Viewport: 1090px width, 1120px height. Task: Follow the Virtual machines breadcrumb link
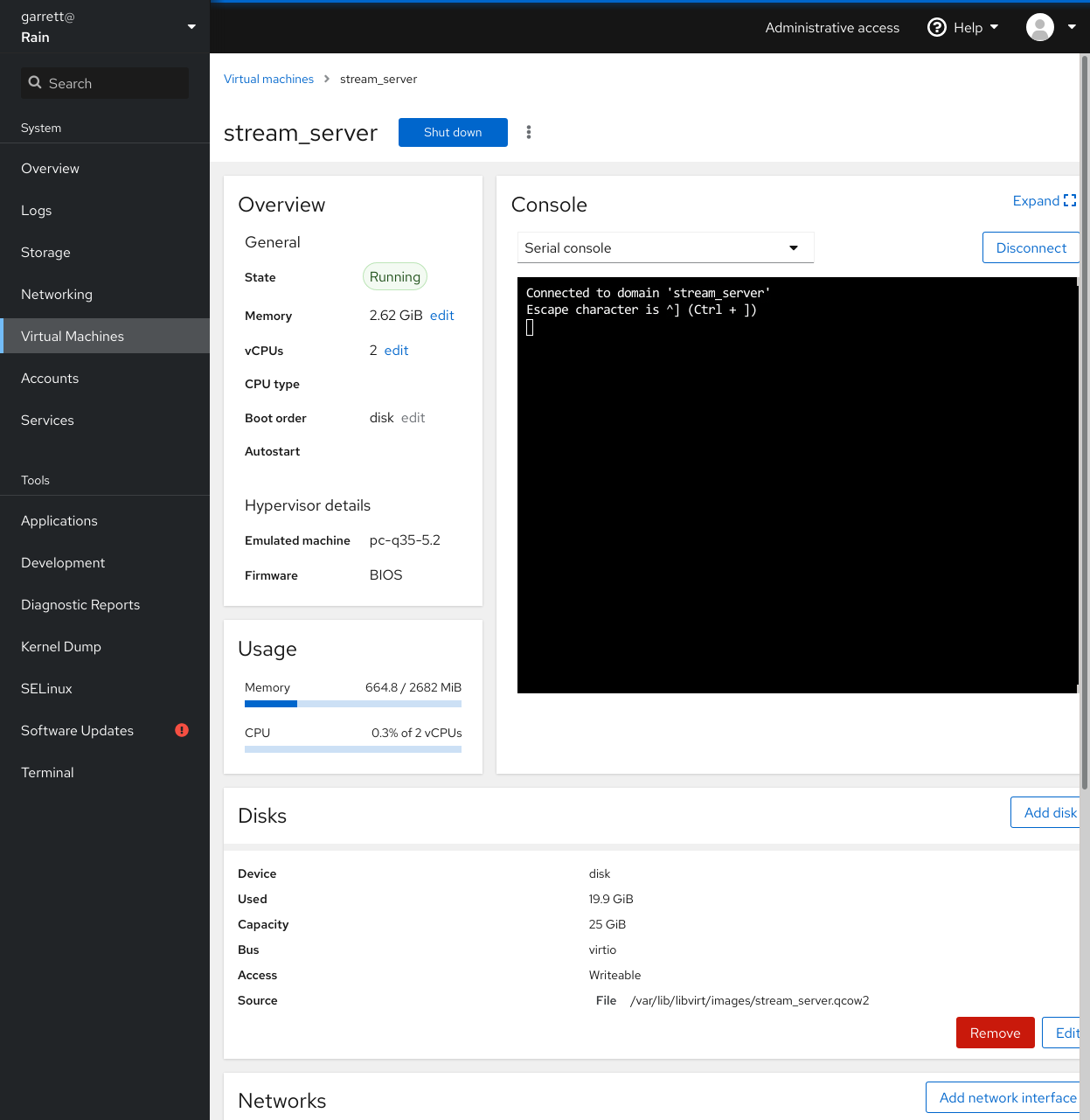click(268, 79)
